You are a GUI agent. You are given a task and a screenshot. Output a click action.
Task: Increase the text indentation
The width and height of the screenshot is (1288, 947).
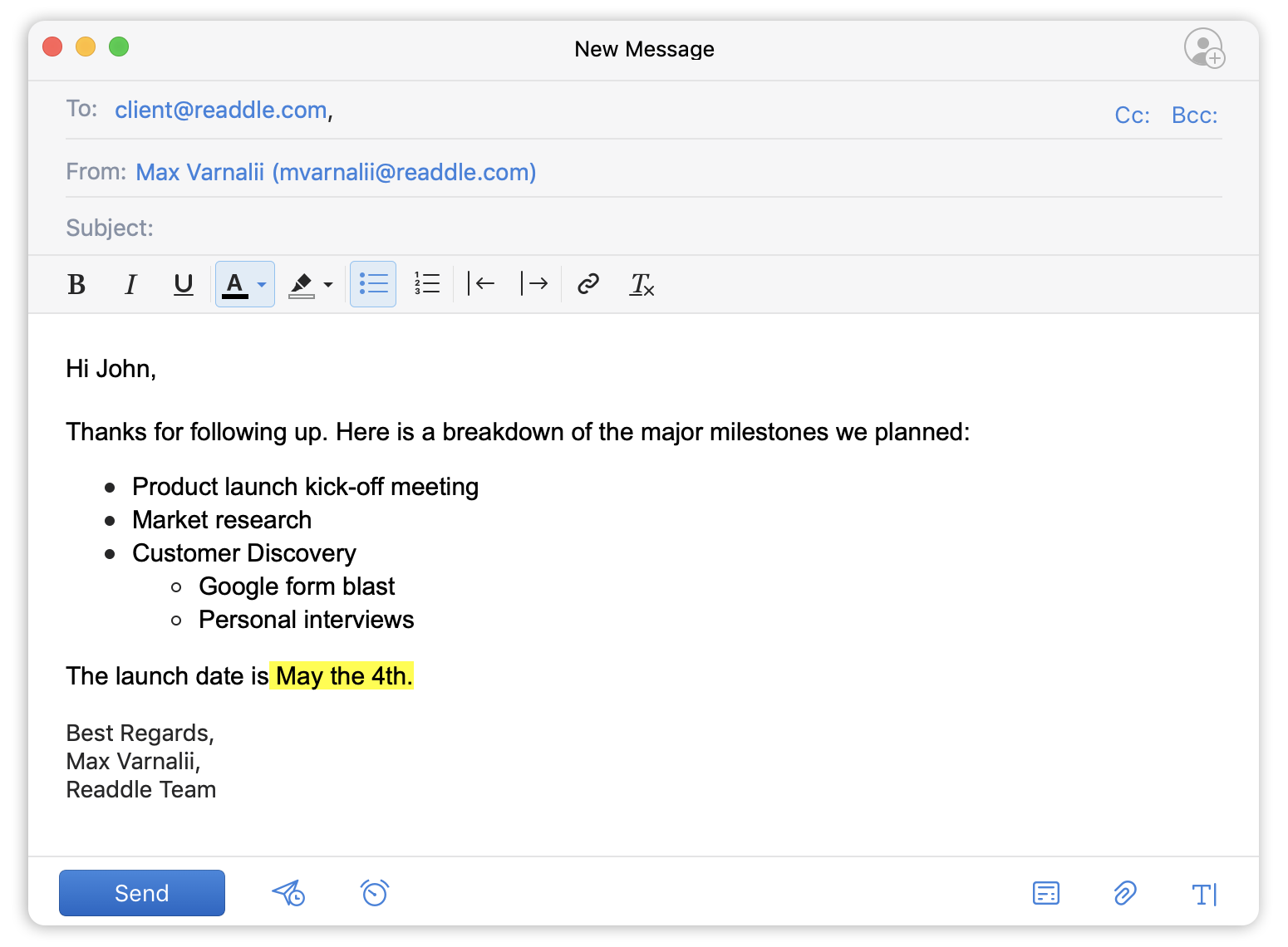[x=535, y=283]
